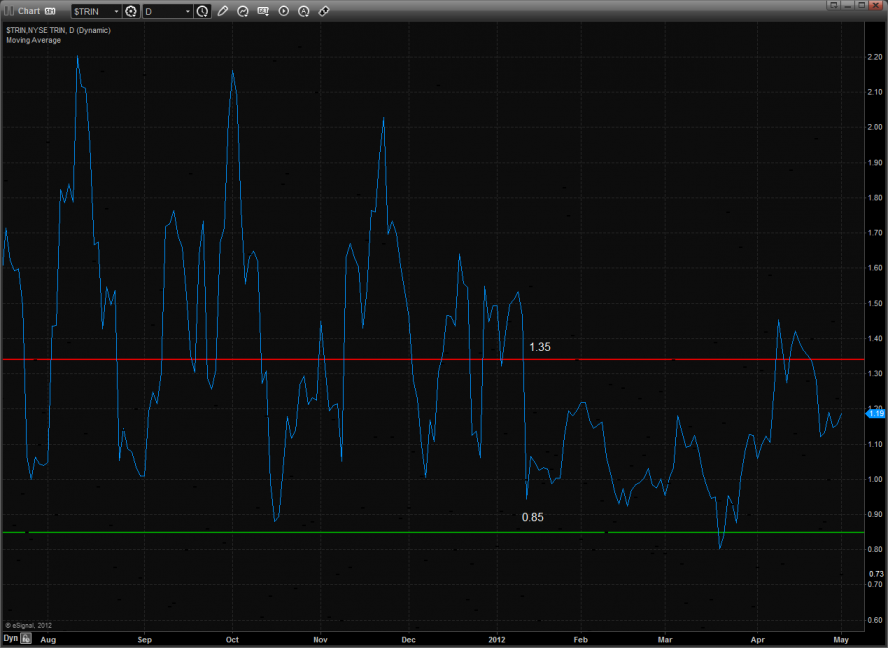Click the interval clock icon
The image size is (888, 648).
(x=202, y=11)
